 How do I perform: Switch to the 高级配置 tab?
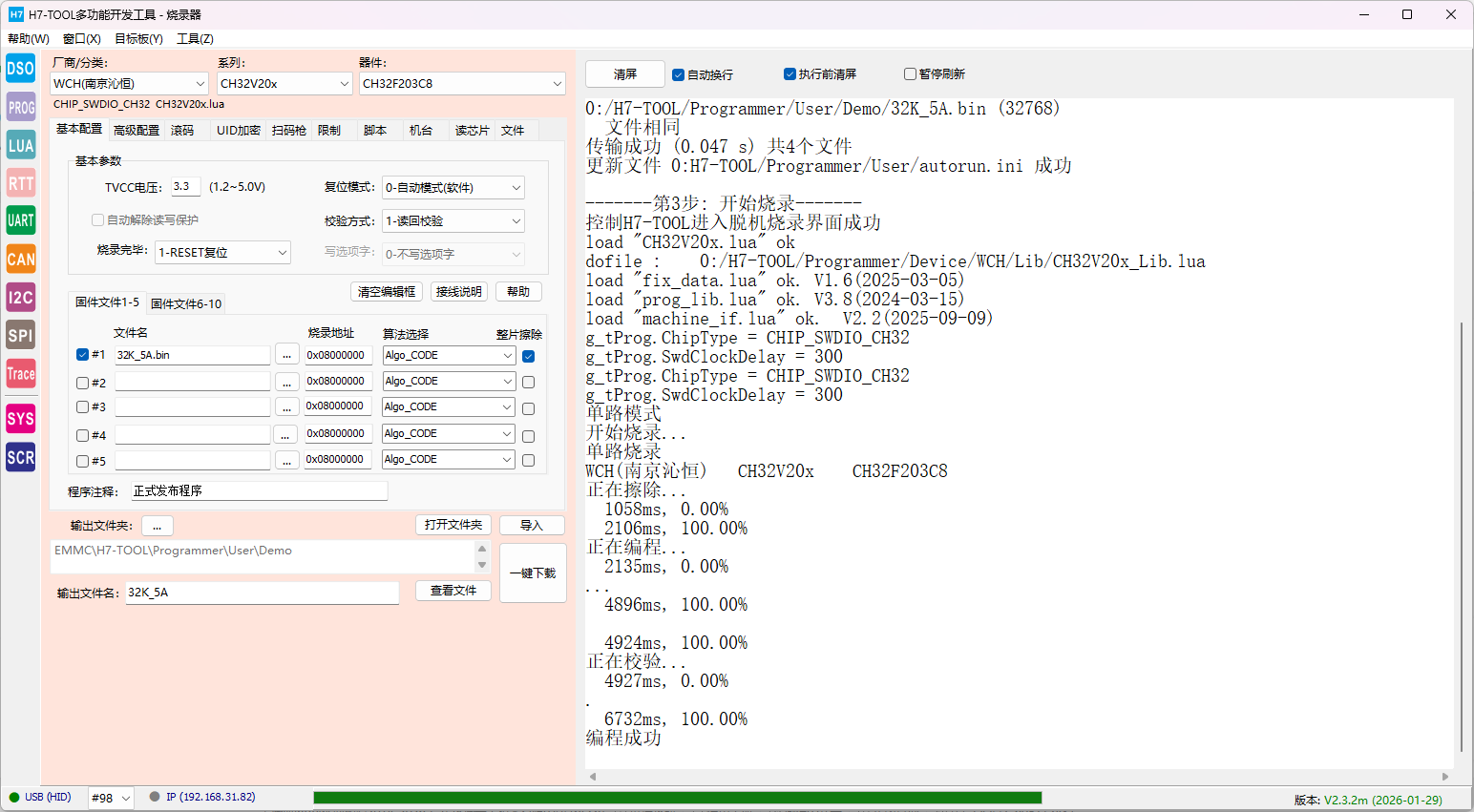tap(137, 131)
